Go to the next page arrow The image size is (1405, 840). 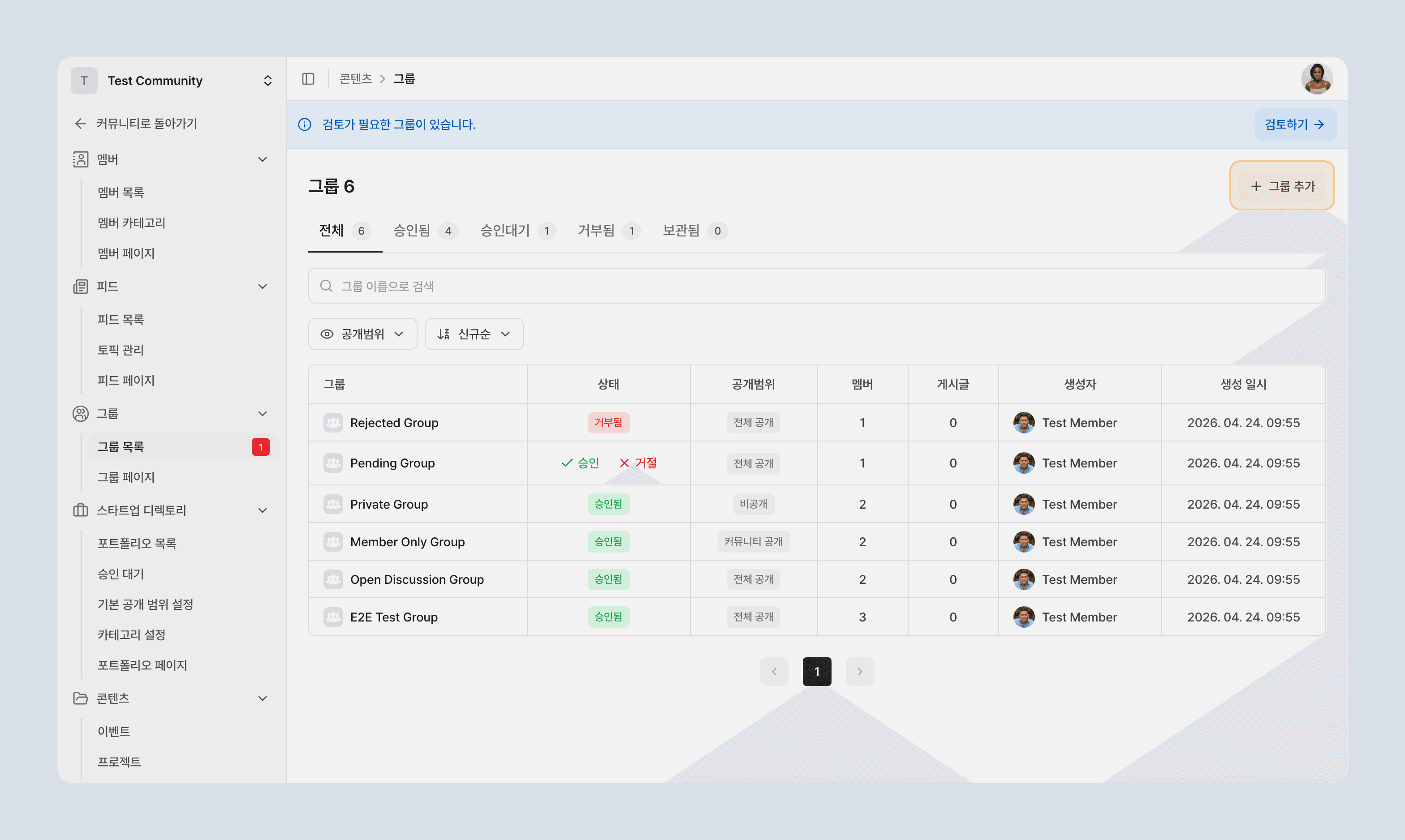860,672
